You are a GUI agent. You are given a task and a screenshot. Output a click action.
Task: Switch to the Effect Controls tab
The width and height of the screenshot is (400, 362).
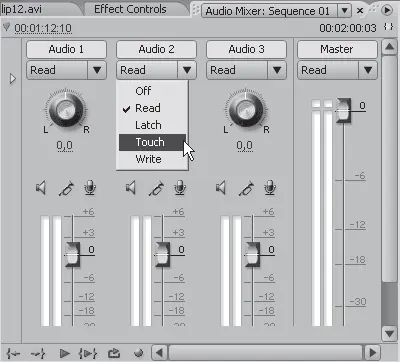130,9
